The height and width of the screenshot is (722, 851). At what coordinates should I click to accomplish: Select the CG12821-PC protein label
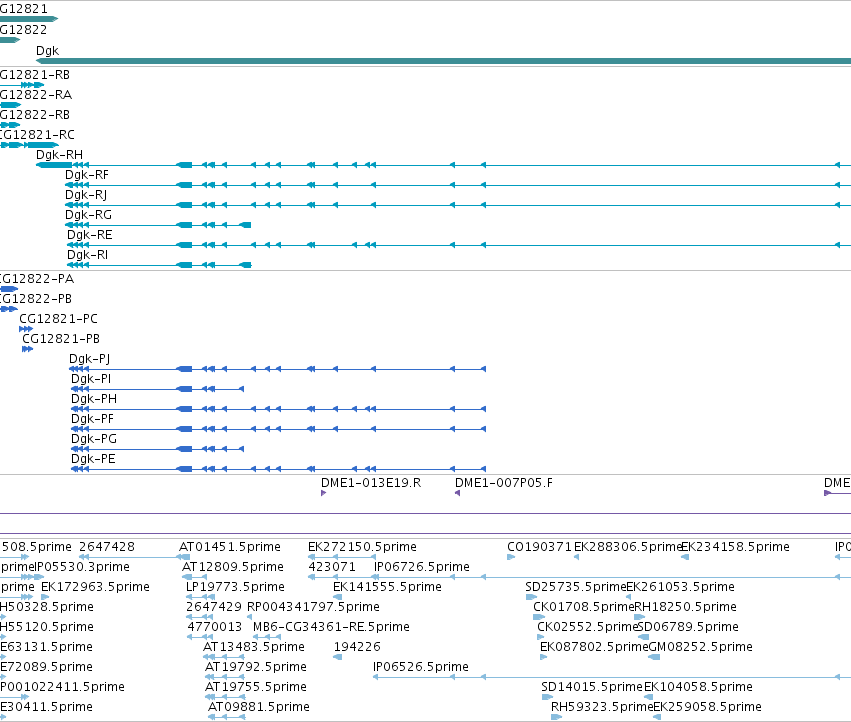click(x=59, y=319)
